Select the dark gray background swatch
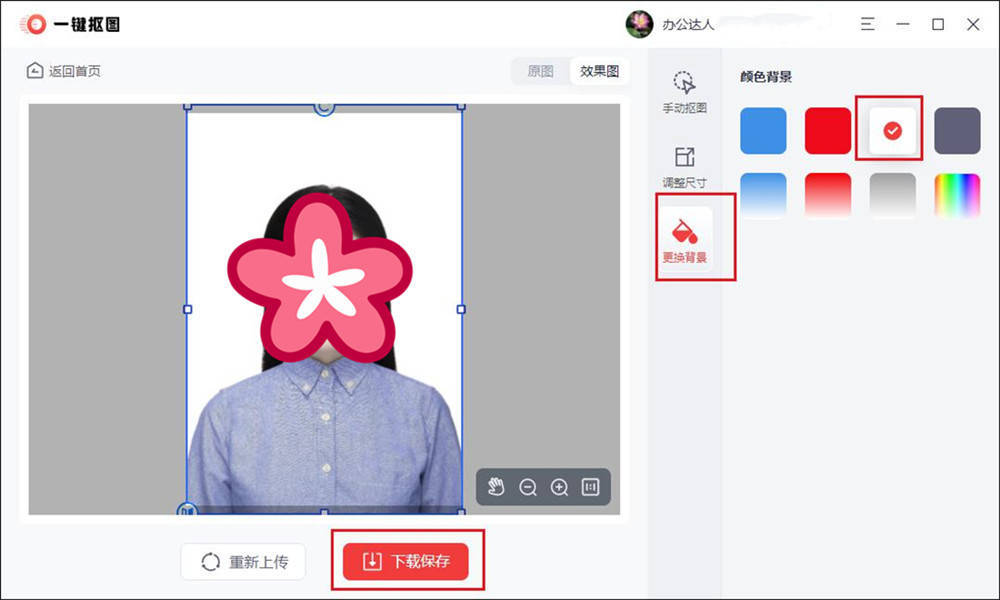1000x600 pixels. pyautogui.click(x=956, y=130)
